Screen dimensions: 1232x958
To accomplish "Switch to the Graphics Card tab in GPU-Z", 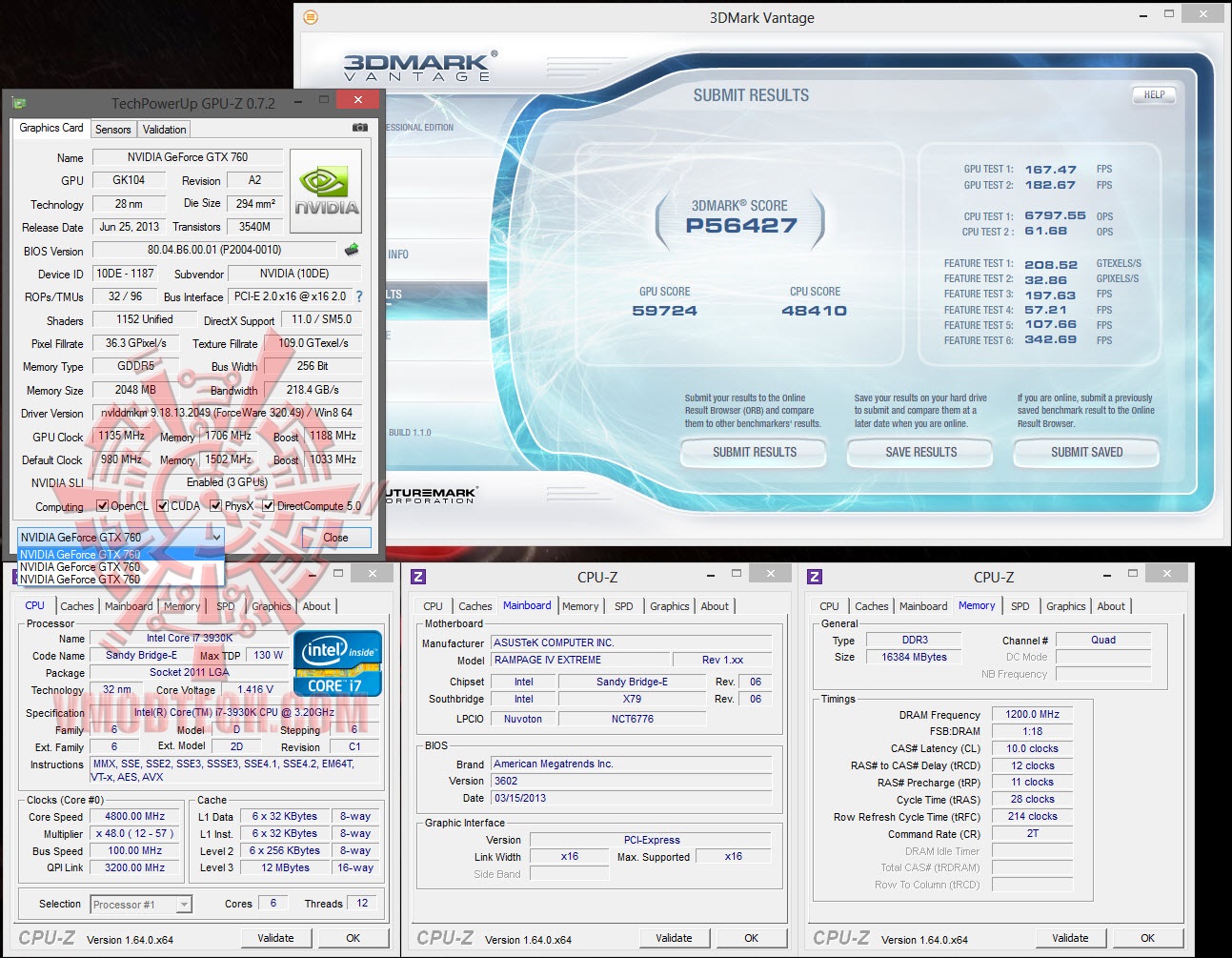I will [x=51, y=128].
